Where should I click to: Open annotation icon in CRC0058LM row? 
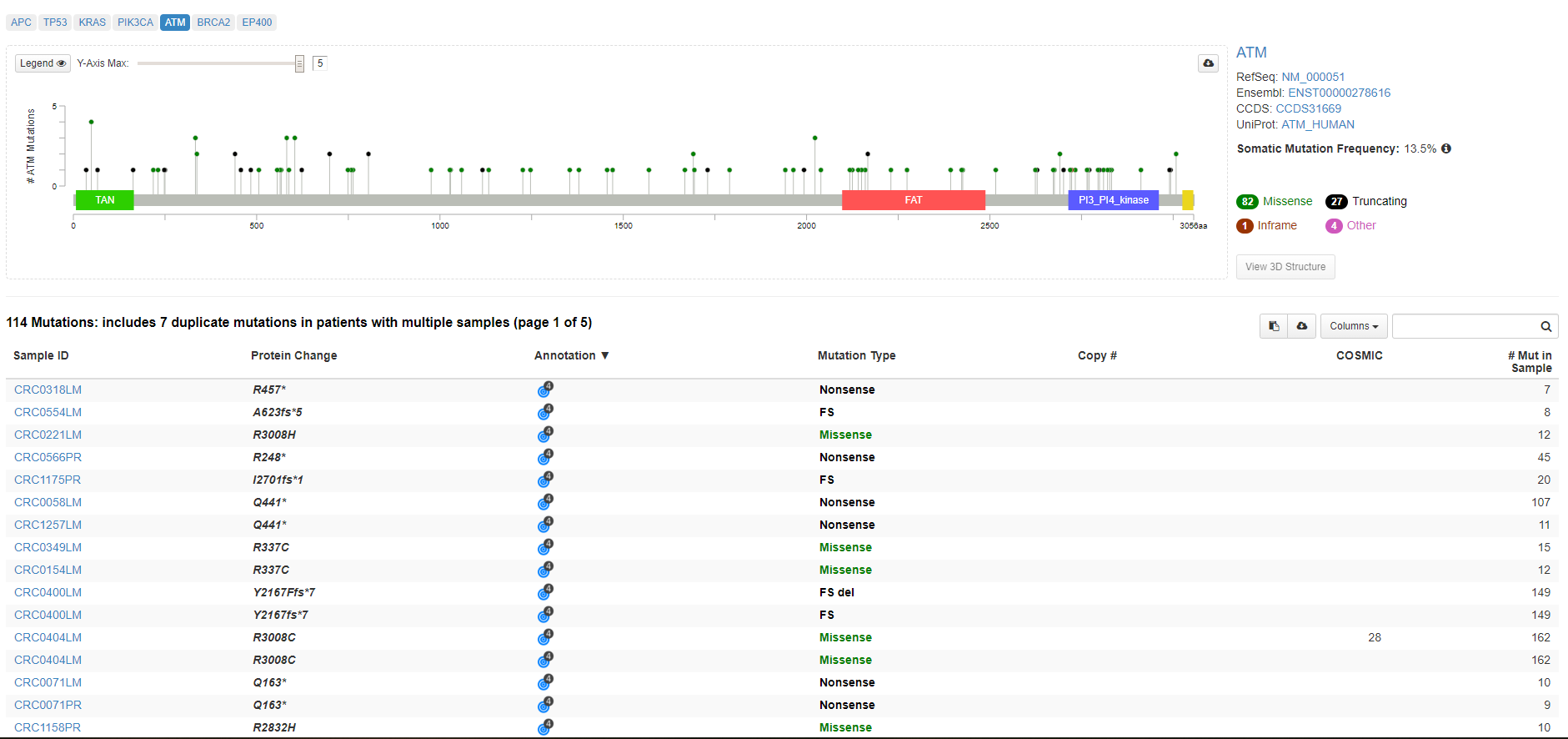click(x=545, y=502)
